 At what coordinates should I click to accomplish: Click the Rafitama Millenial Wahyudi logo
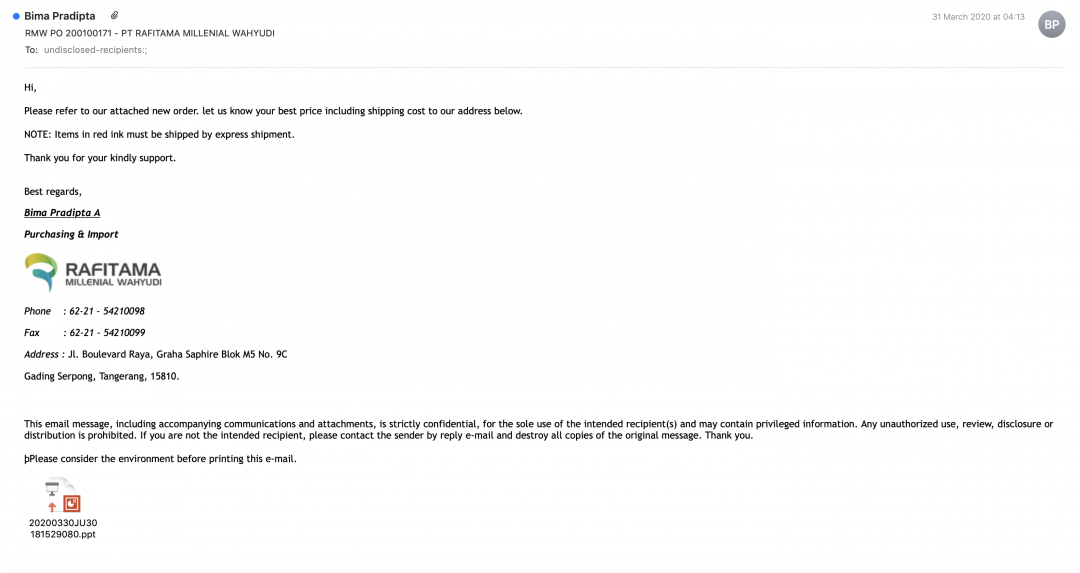pos(92,272)
